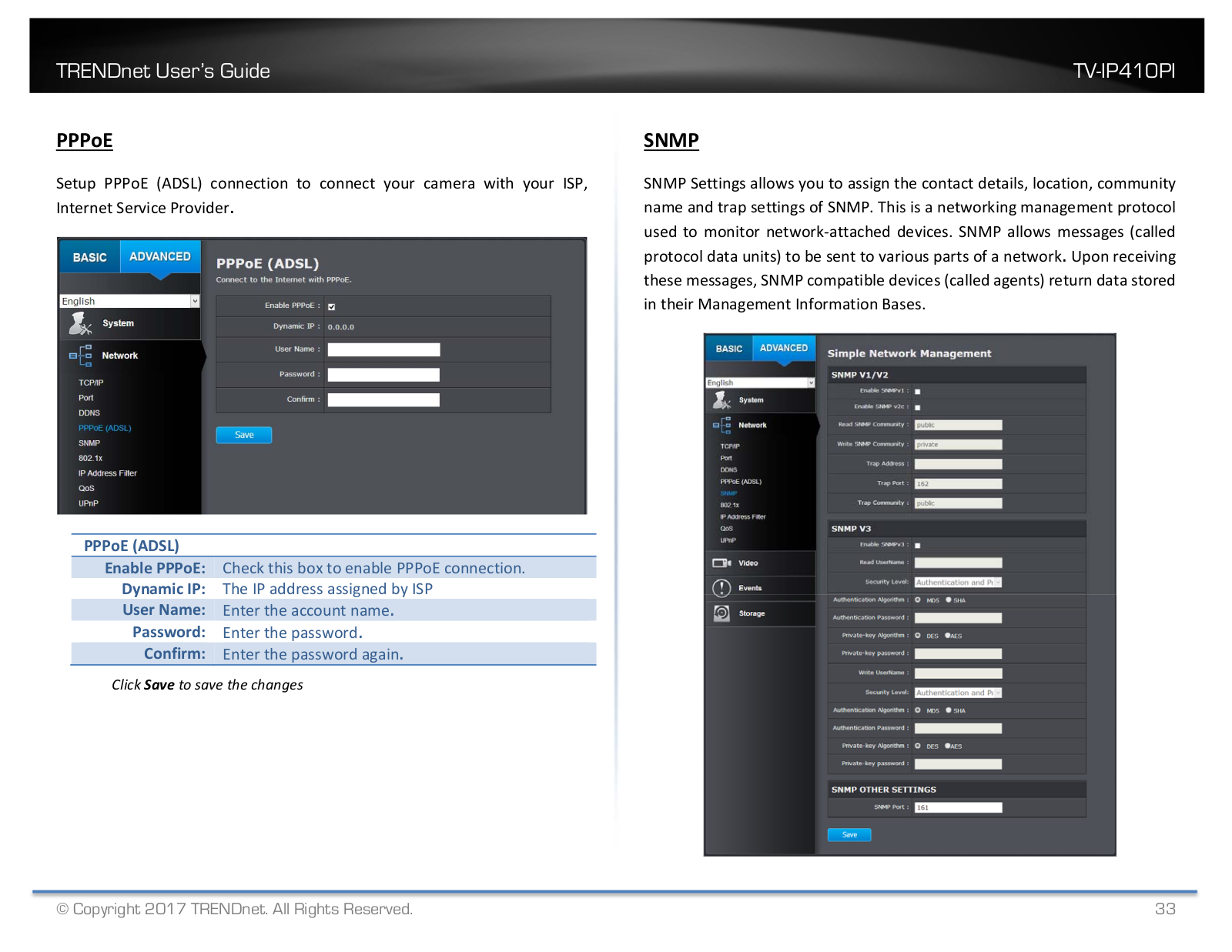The height and width of the screenshot is (952, 1232).
Task: Open QoS in the SNMP screenshot's sidebar
Action: pos(727,529)
